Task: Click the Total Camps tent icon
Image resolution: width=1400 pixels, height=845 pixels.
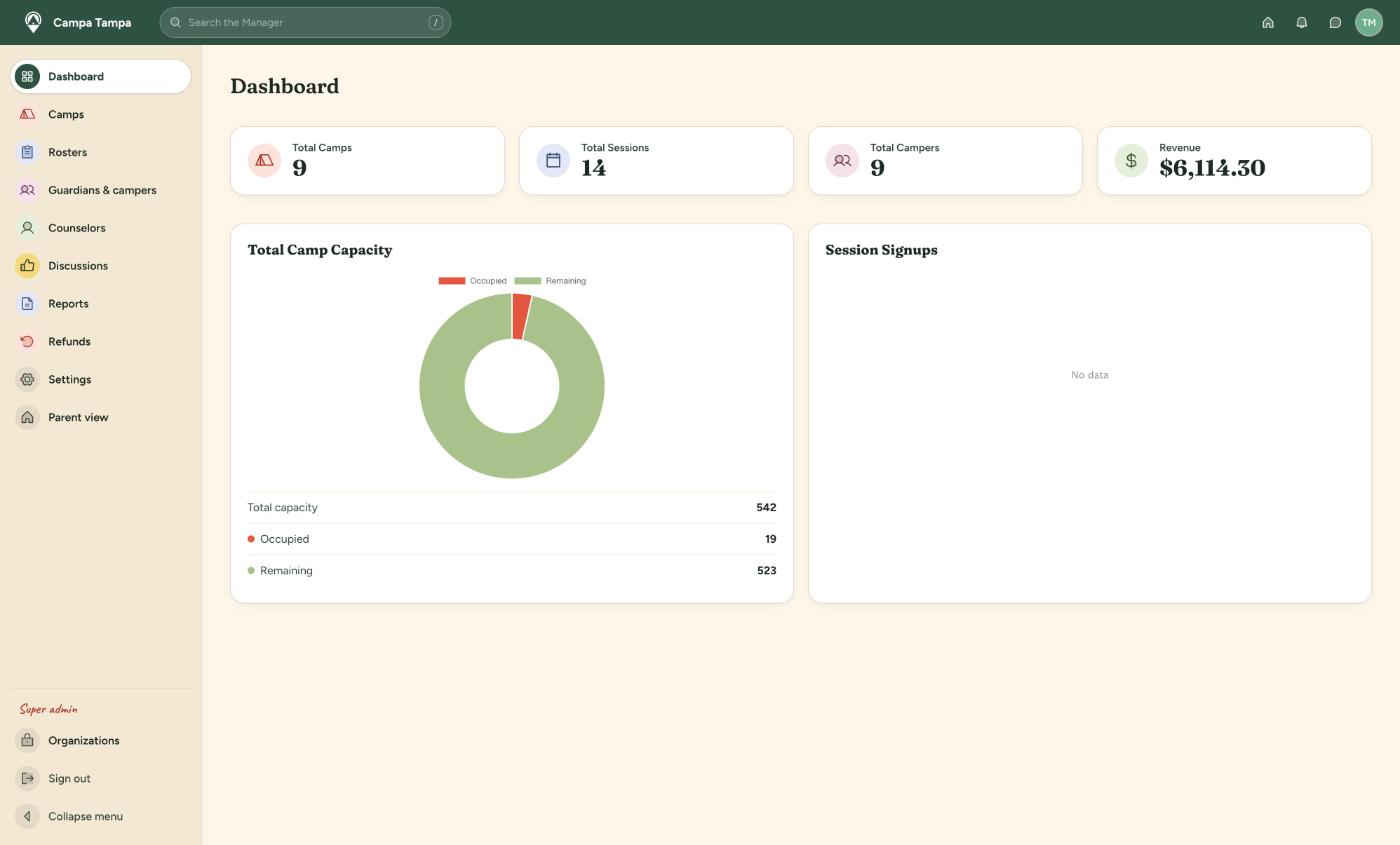Action: click(264, 160)
